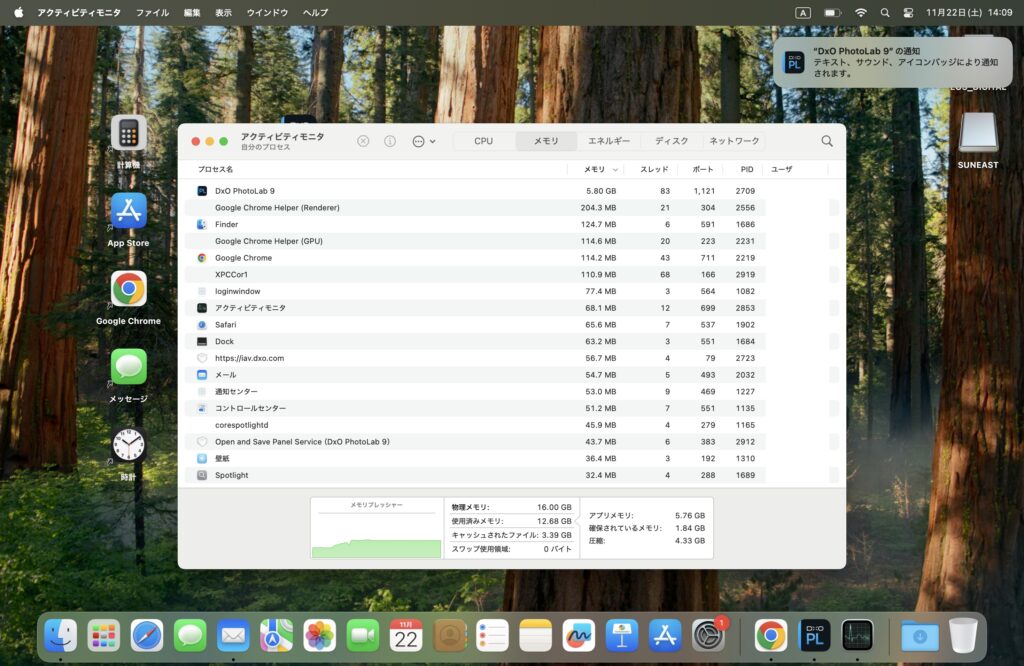This screenshot has width=1024, height=666.
Task: Switch to the ネットワーク tab
Action: coord(734,142)
